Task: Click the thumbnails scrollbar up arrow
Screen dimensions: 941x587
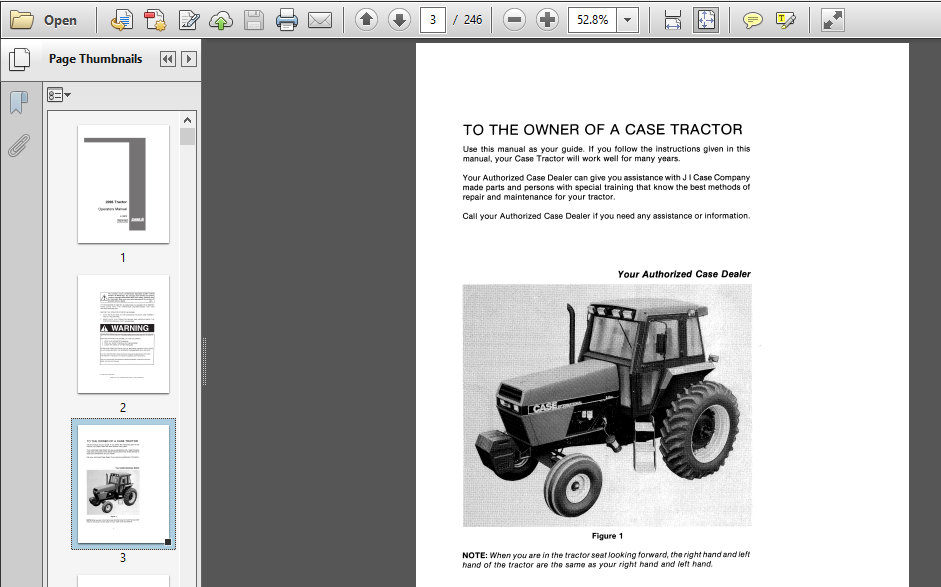Action: pyautogui.click(x=188, y=120)
